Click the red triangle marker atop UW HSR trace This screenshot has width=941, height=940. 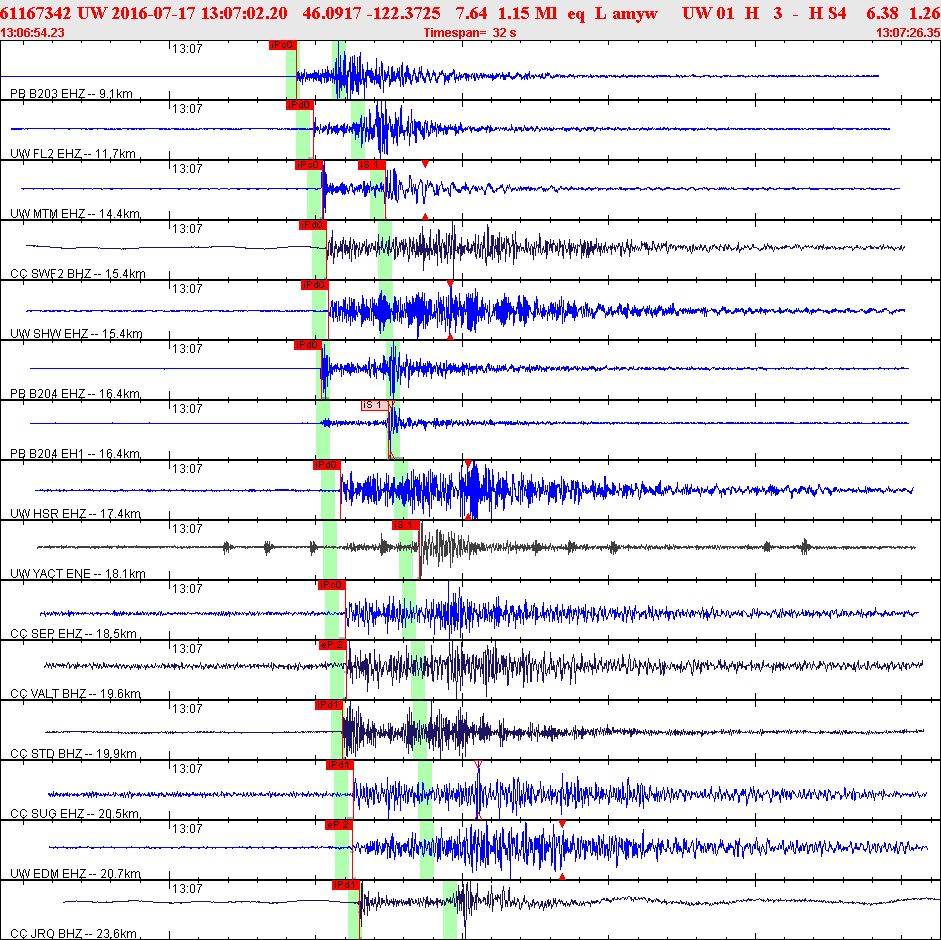[x=468, y=464]
